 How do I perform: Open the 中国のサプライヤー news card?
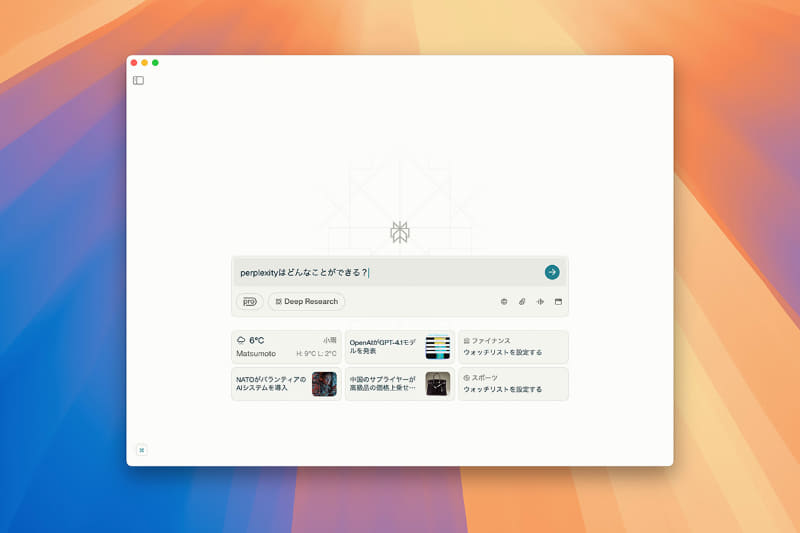click(x=399, y=384)
